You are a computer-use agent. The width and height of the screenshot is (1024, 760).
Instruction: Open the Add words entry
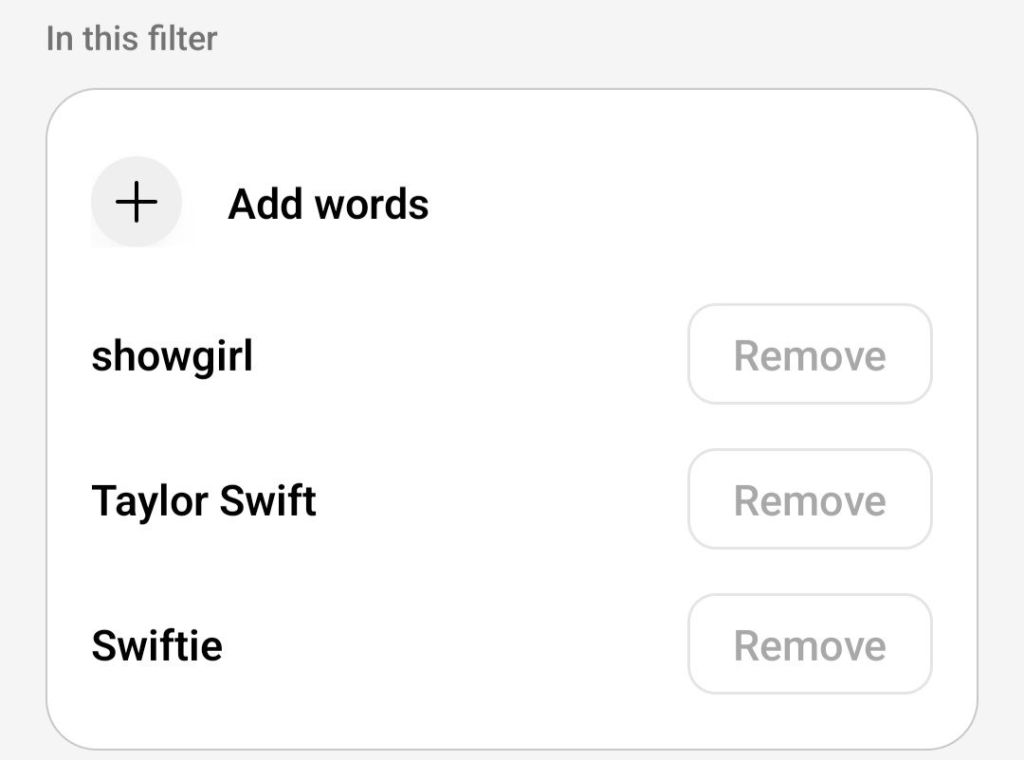point(328,204)
